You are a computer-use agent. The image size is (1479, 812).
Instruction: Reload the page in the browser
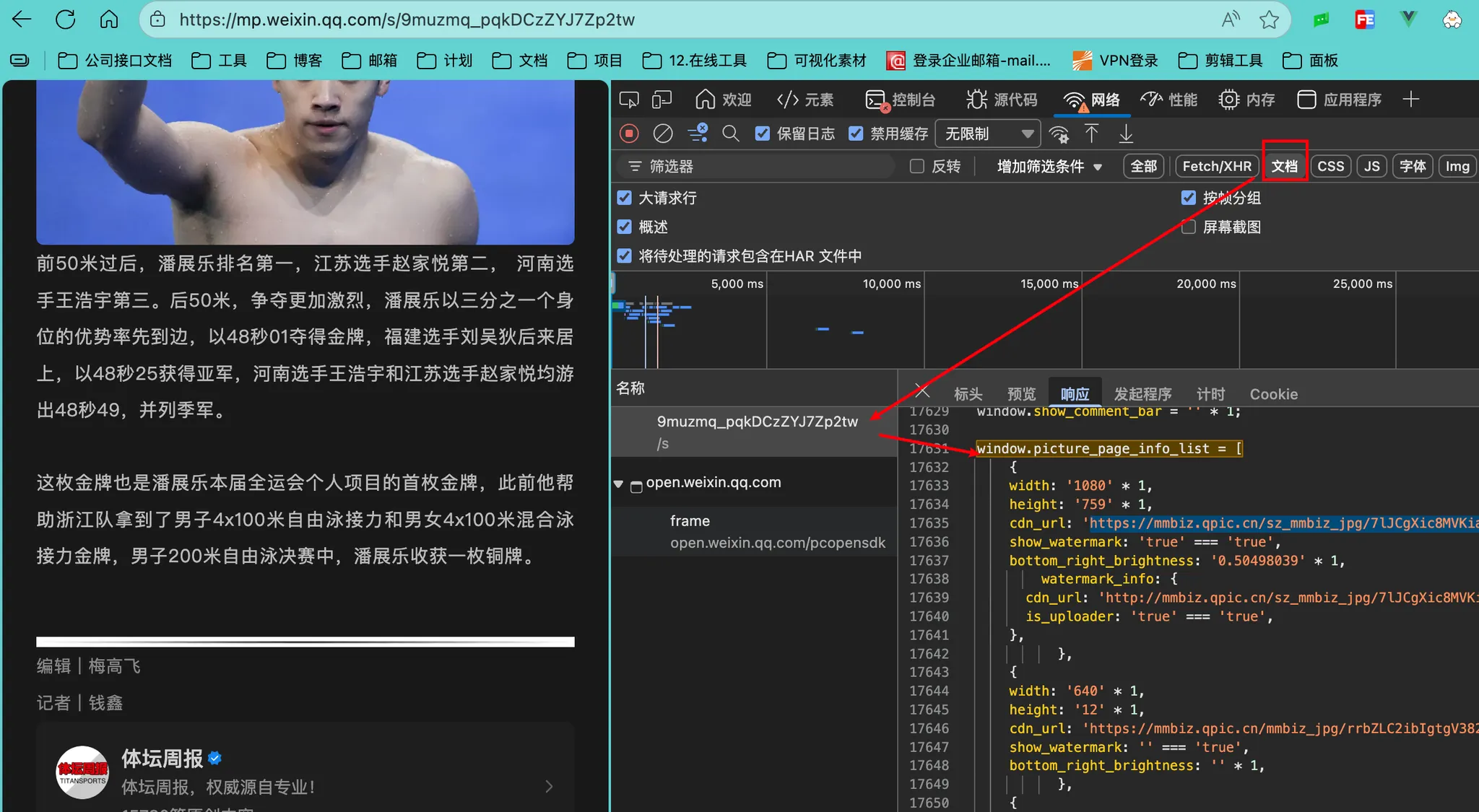coord(66,19)
